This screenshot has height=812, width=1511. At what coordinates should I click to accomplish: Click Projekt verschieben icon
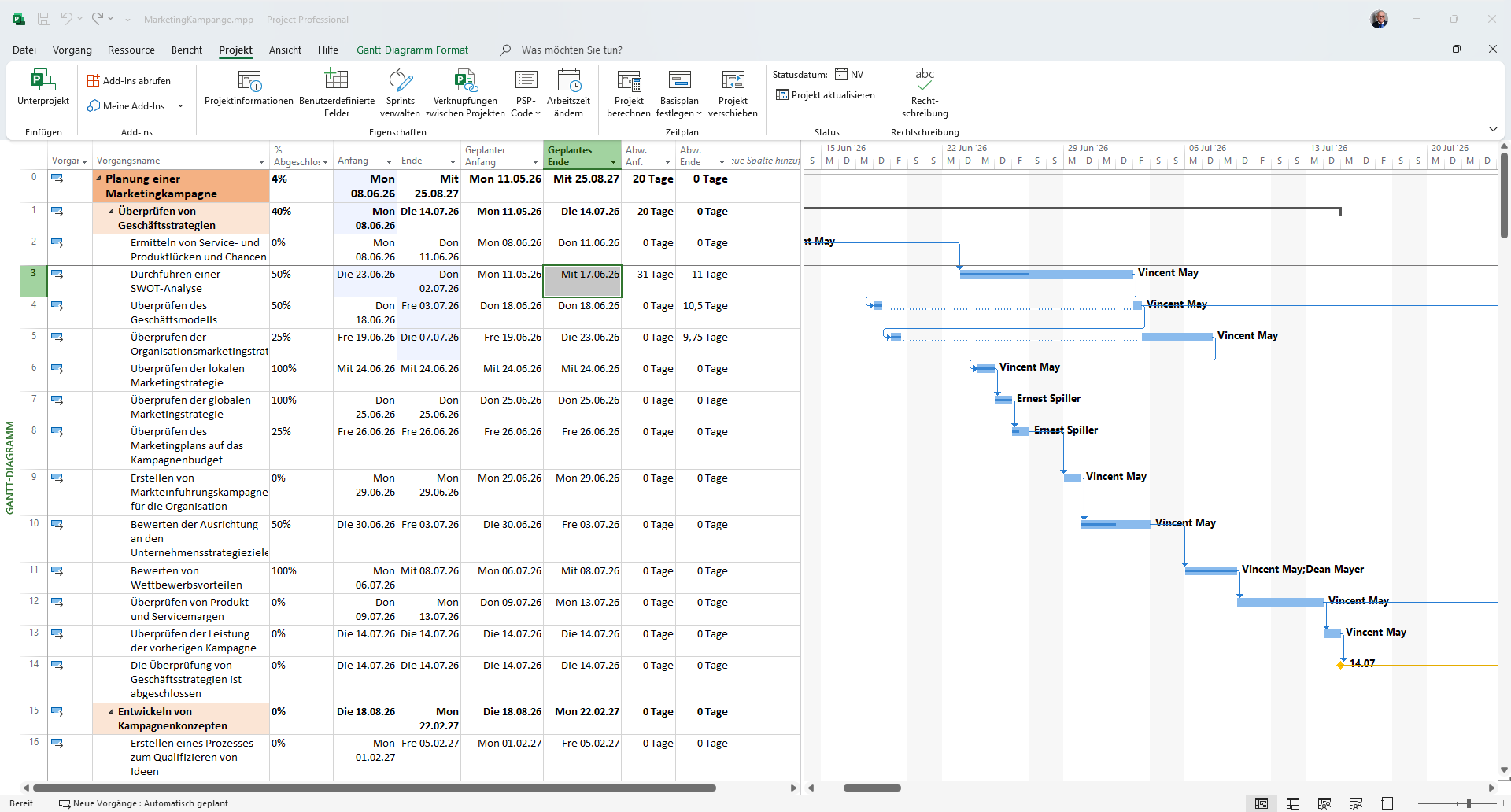[733, 80]
